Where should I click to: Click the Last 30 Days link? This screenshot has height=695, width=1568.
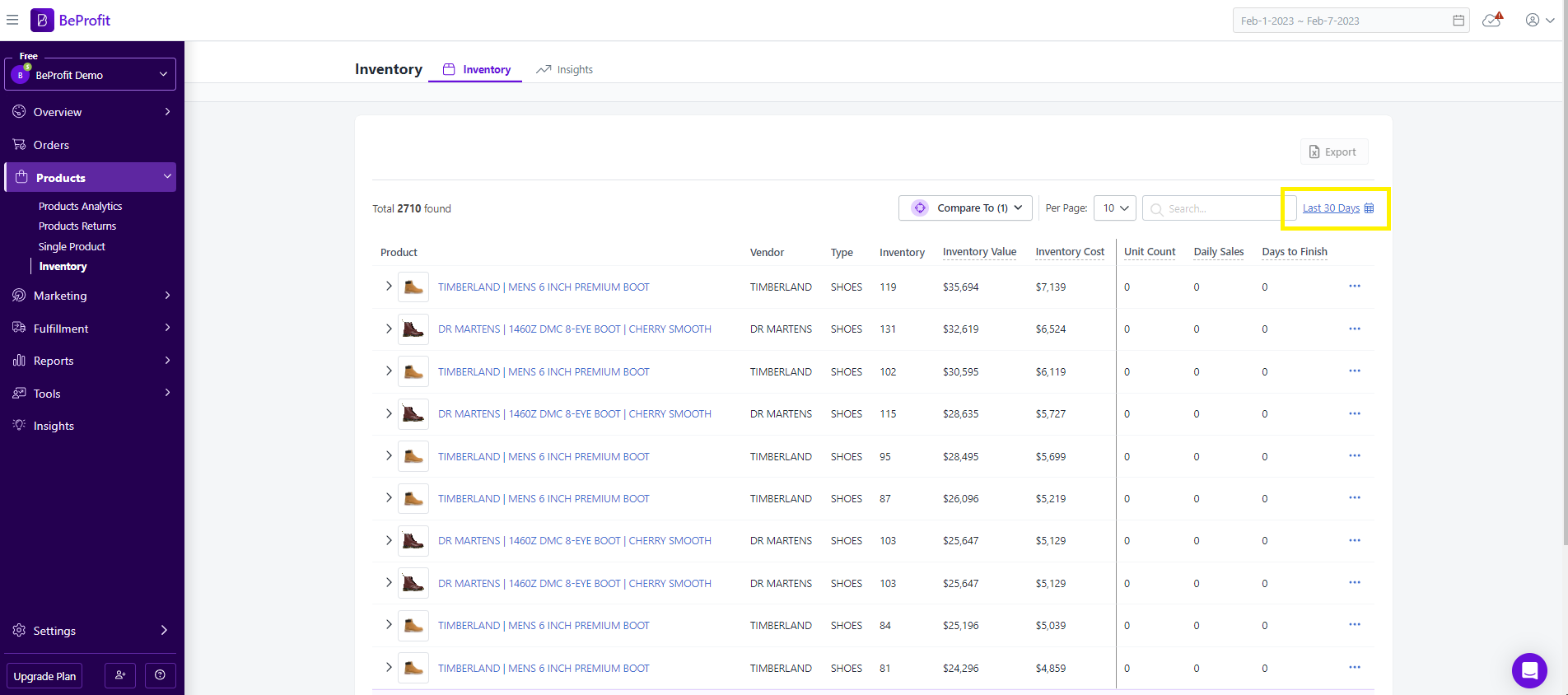1331,208
